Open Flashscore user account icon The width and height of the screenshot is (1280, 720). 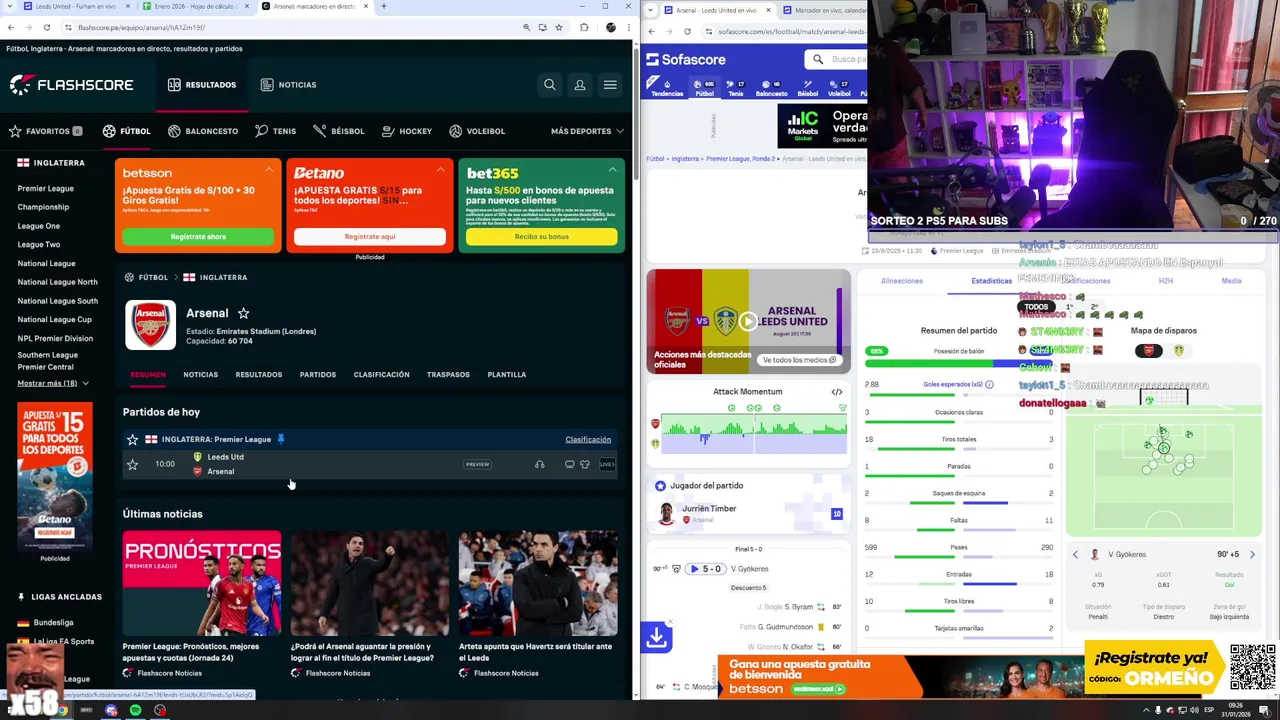tap(579, 85)
